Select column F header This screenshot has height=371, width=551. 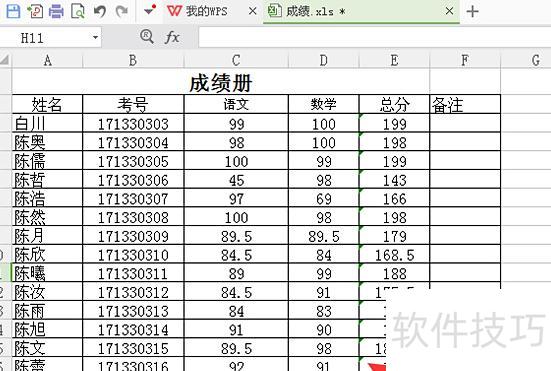(x=465, y=60)
